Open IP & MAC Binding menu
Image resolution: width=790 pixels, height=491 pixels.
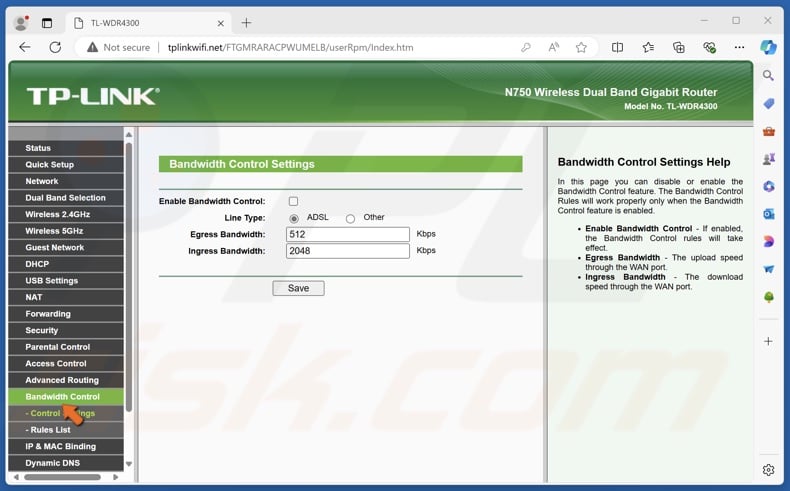(x=66, y=447)
